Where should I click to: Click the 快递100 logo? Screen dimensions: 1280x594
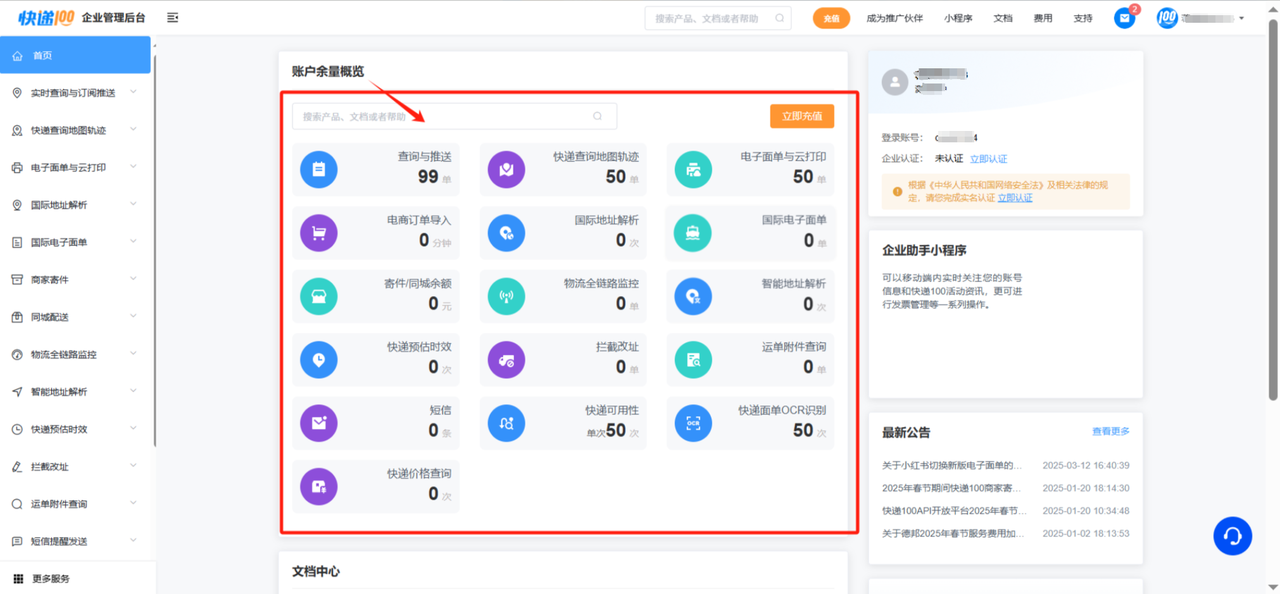[x=46, y=17]
